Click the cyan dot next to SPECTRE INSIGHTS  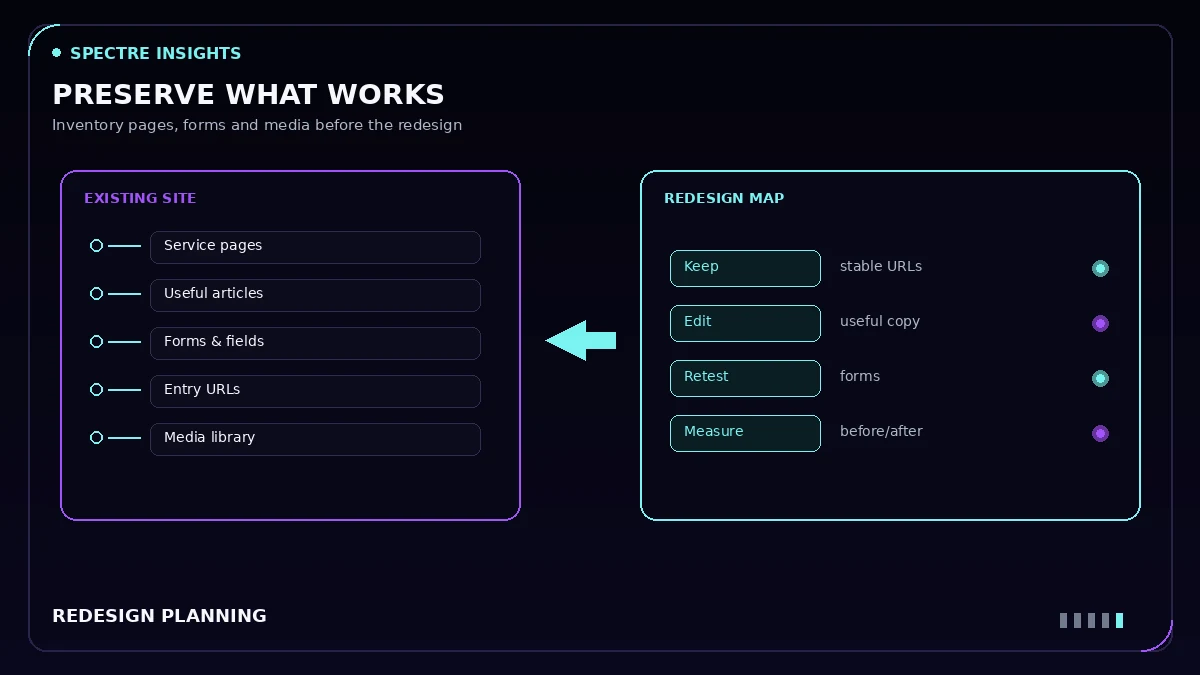click(57, 53)
